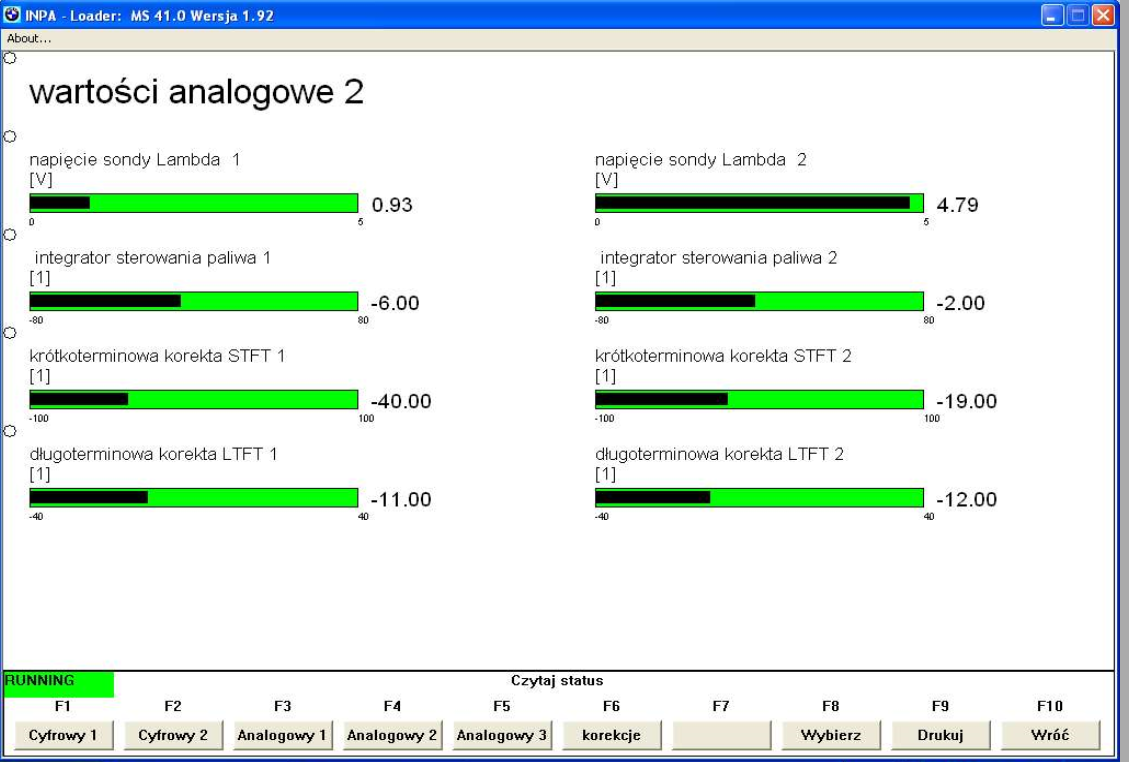Click the heading wartości analogowe 2
The image size is (1129, 776).
[197, 92]
